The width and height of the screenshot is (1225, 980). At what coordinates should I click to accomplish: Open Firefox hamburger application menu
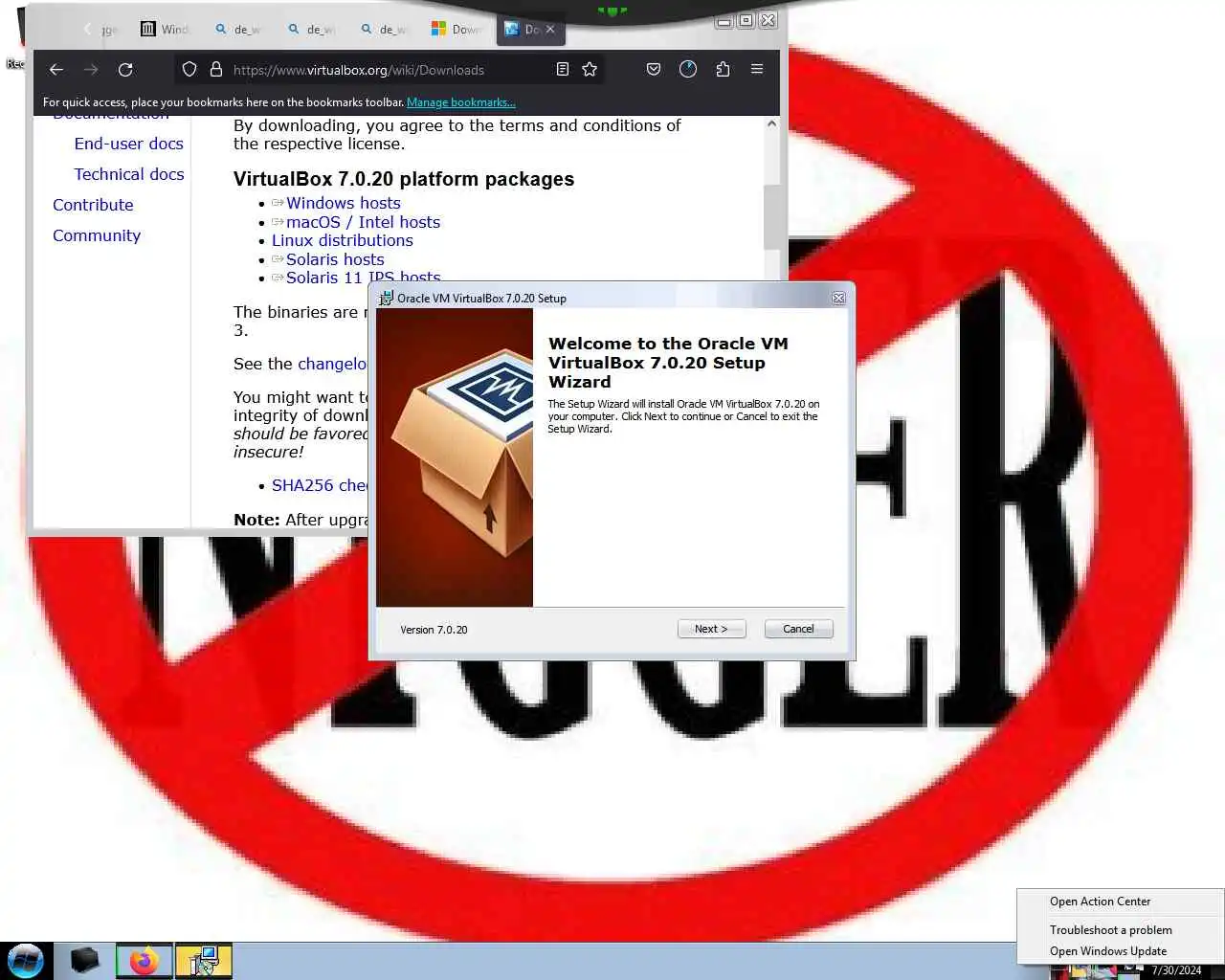click(x=757, y=70)
